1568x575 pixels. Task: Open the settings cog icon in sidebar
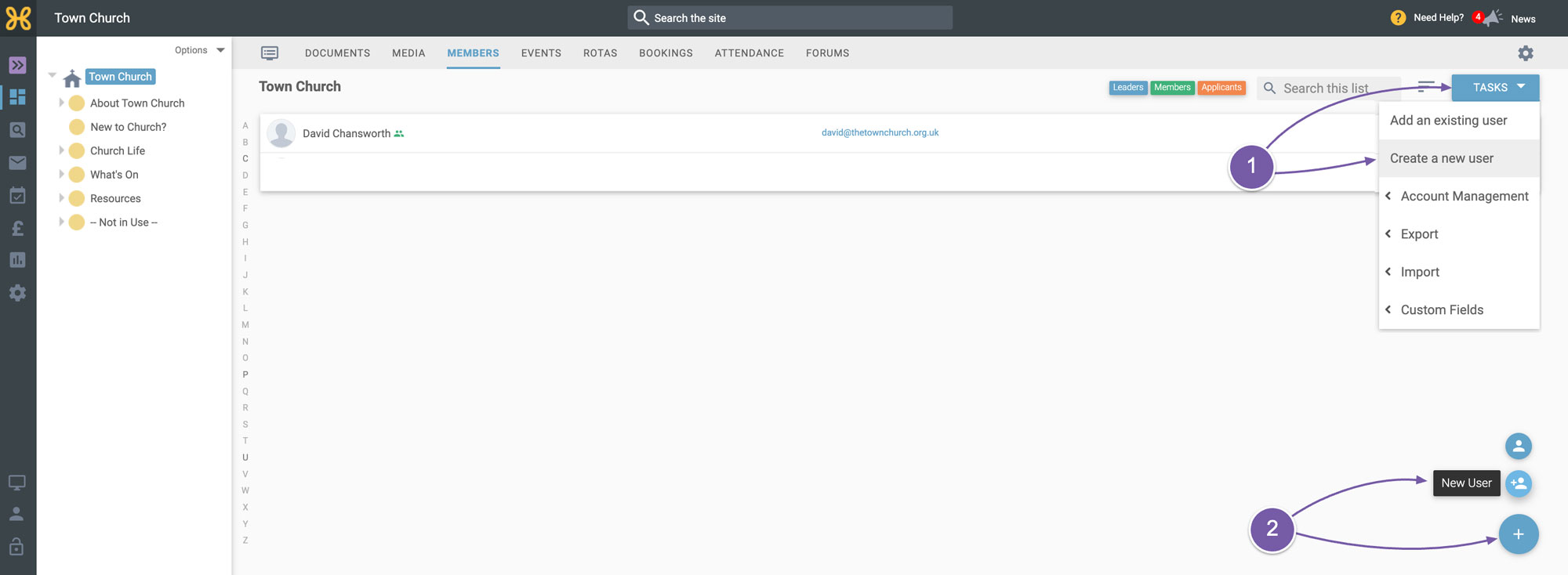17,293
